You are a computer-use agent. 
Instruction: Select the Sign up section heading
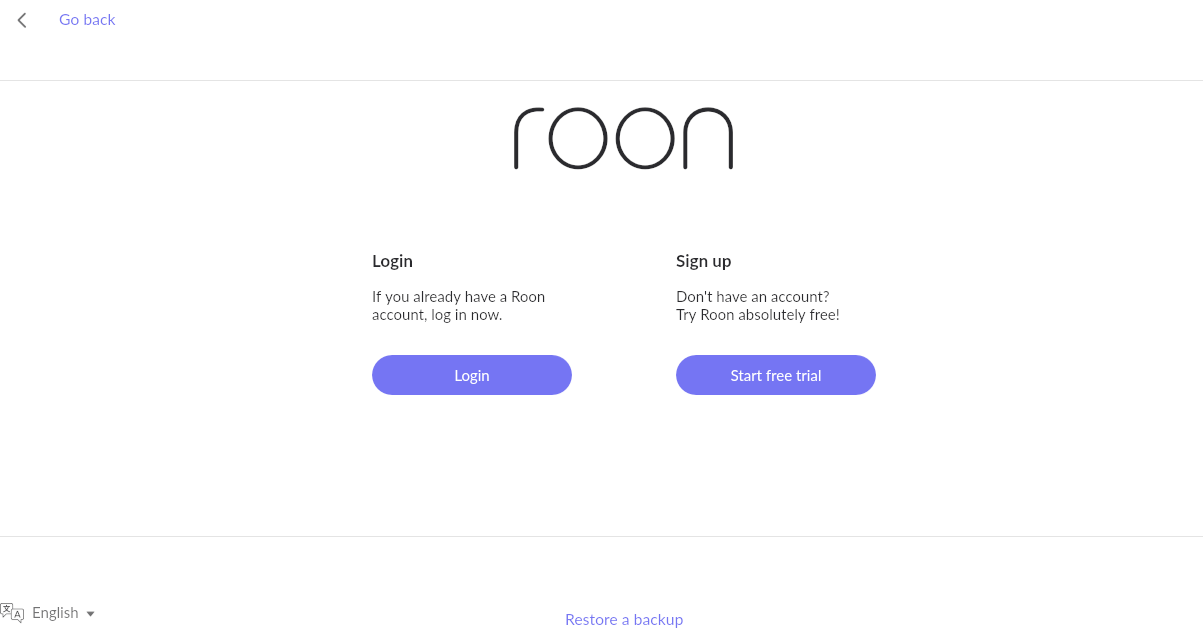[x=703, y=261]
